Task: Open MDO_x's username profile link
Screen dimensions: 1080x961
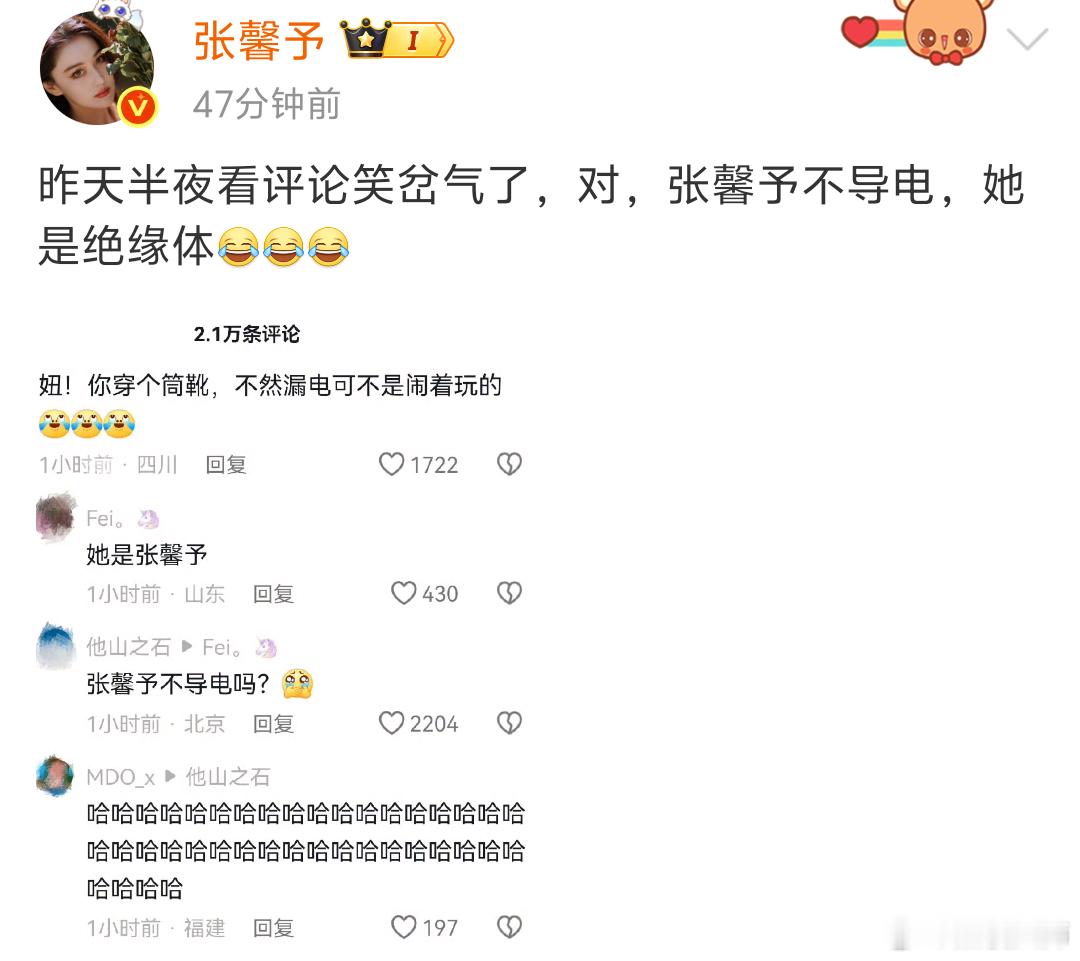Action: pos(121,777)
